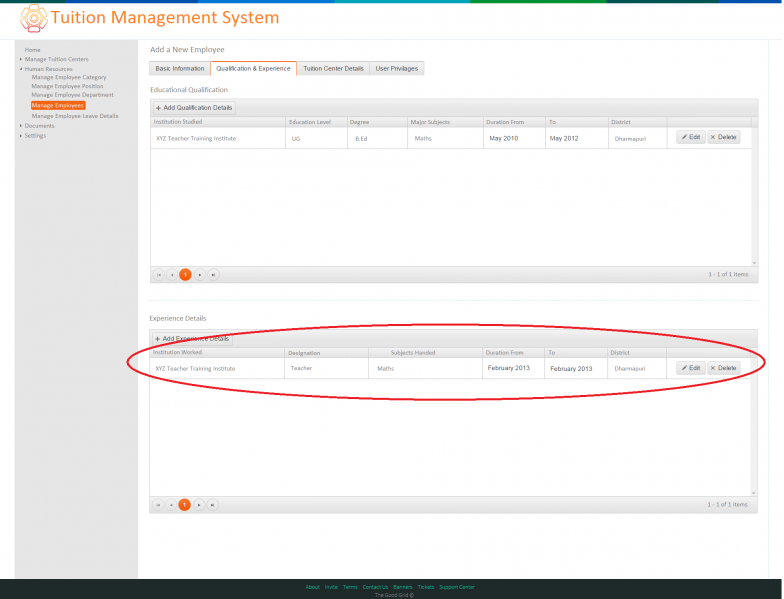This screenshot has width=784, height=599.
Task: Go to last page in Educational Qualification pager
Action: (214, 274)
